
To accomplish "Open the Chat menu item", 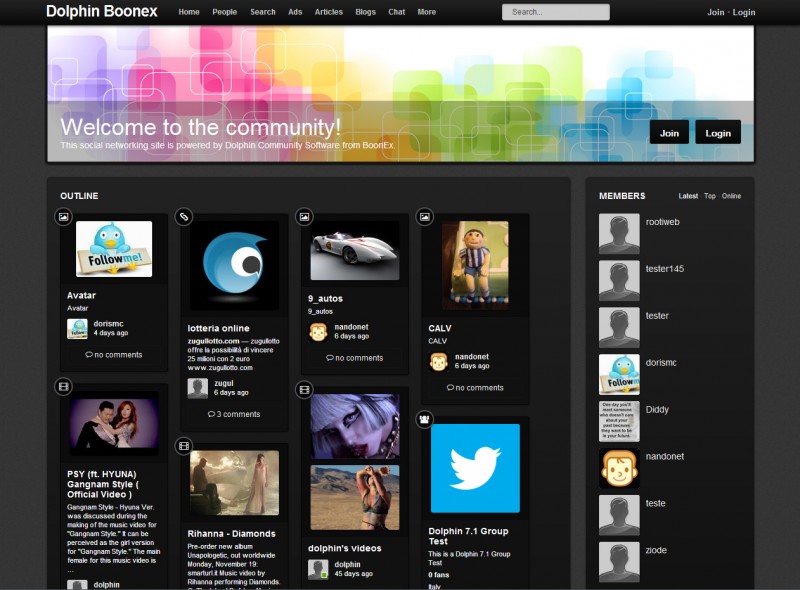I will pyautogui.click(x=396, y=12).
